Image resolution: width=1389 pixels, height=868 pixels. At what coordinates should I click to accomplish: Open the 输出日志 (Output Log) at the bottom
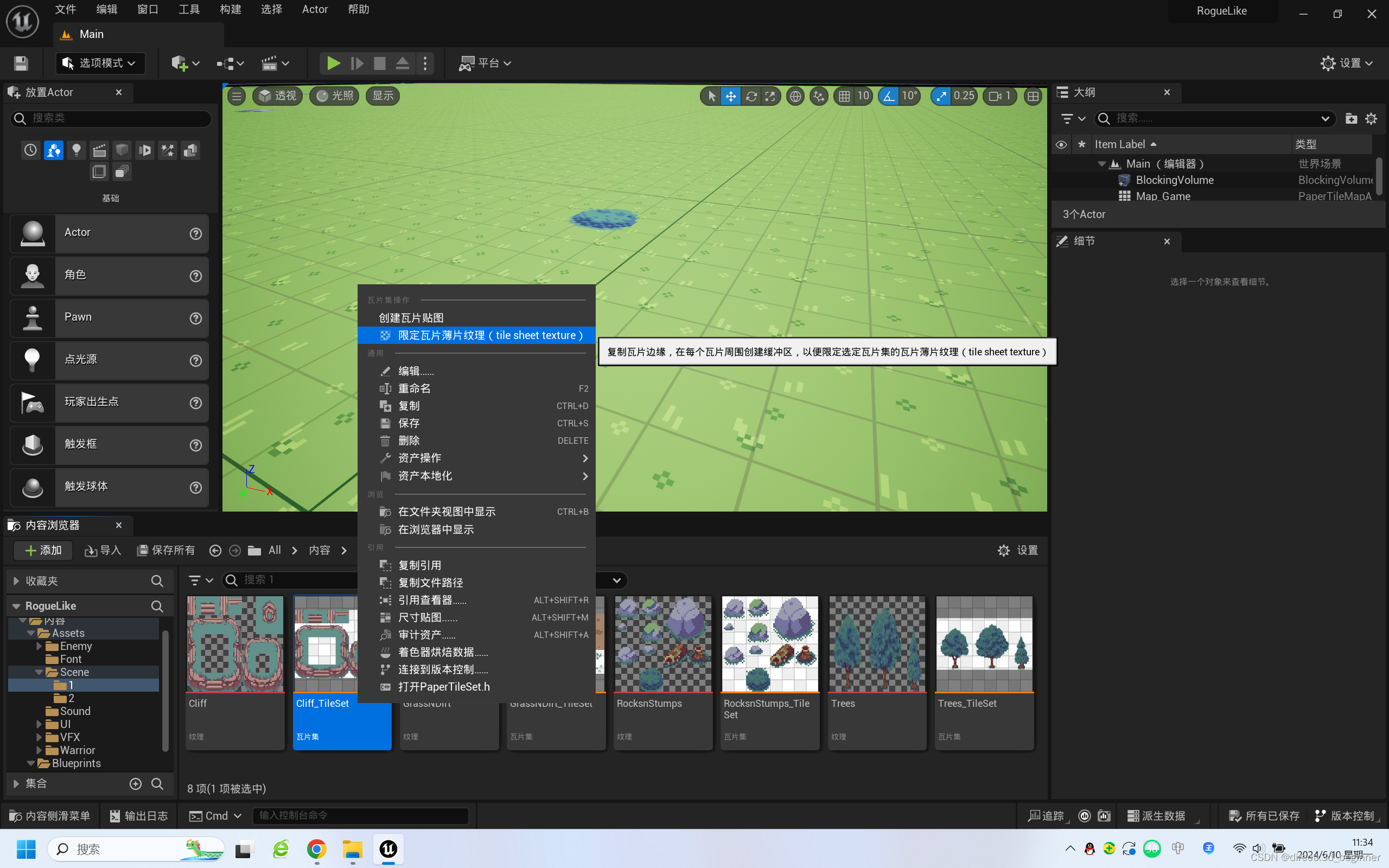[138, 815]
